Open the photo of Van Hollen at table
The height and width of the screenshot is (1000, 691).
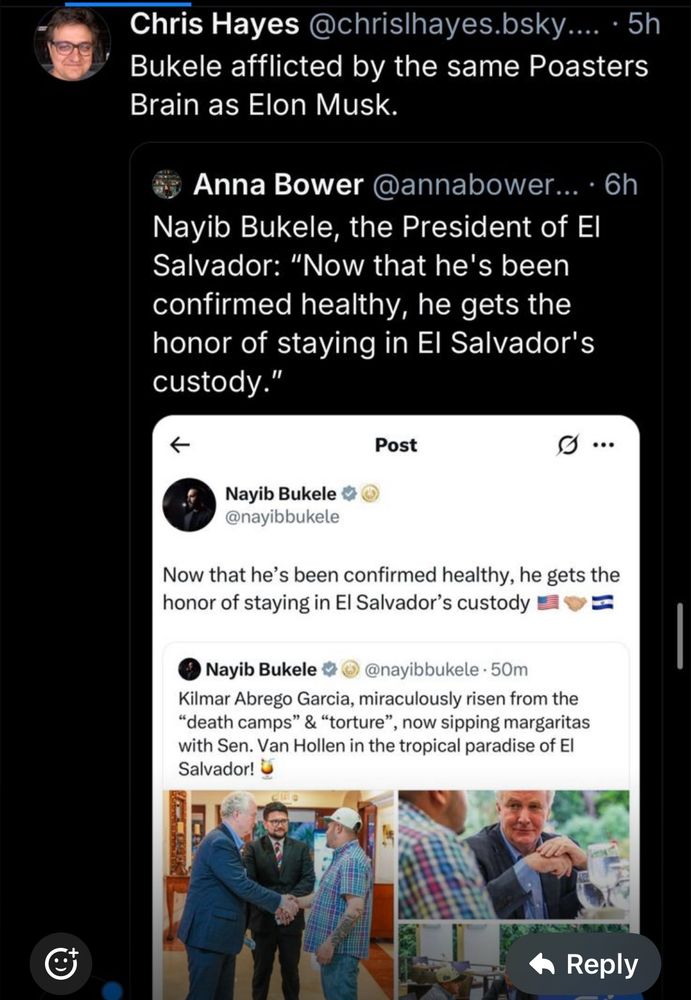[x=514, y=854]
